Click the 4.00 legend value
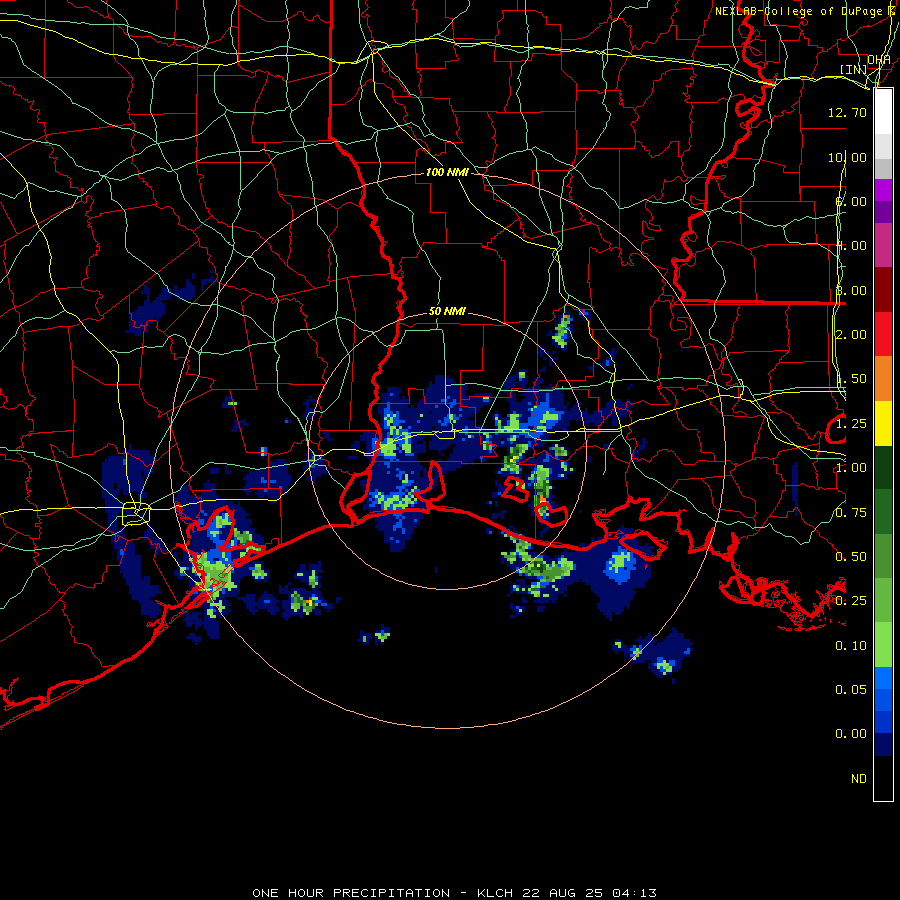Screen dimensions: 900x900 851,246
